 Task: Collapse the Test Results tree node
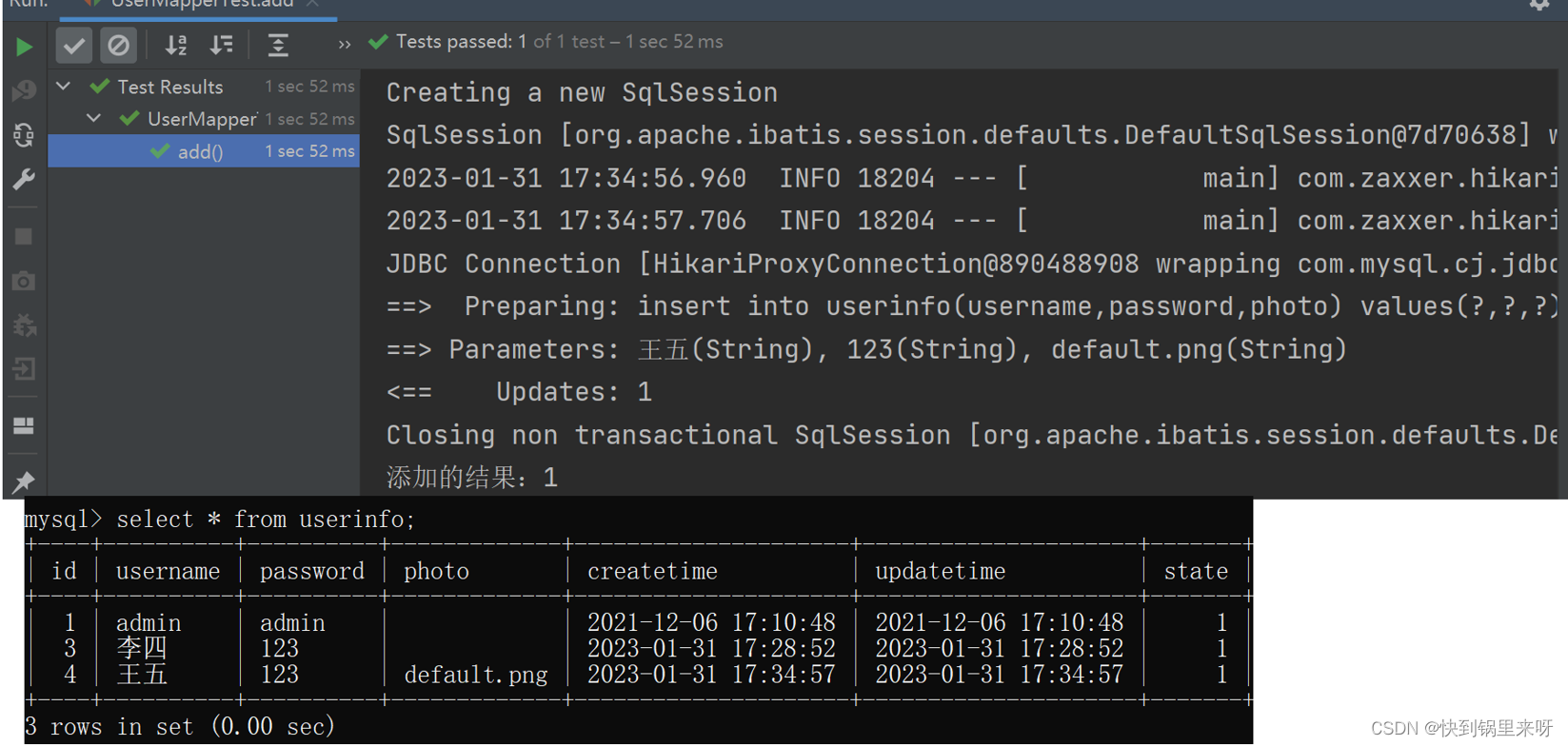tap(64, 87)
